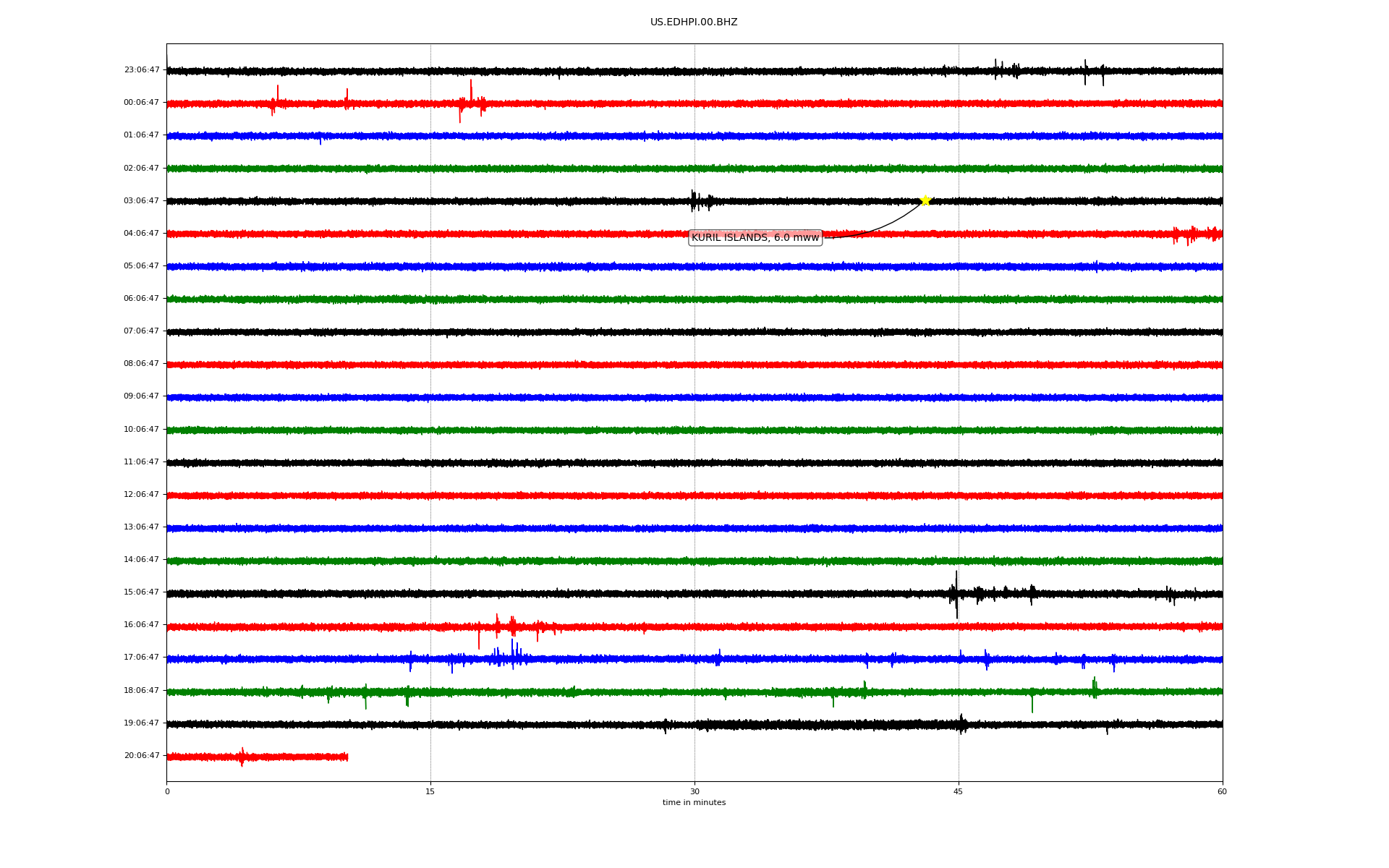Click the 08:06:47 time label
Image resolution: width=1389 pixels, height=868 pixels.
pos(141,364)
